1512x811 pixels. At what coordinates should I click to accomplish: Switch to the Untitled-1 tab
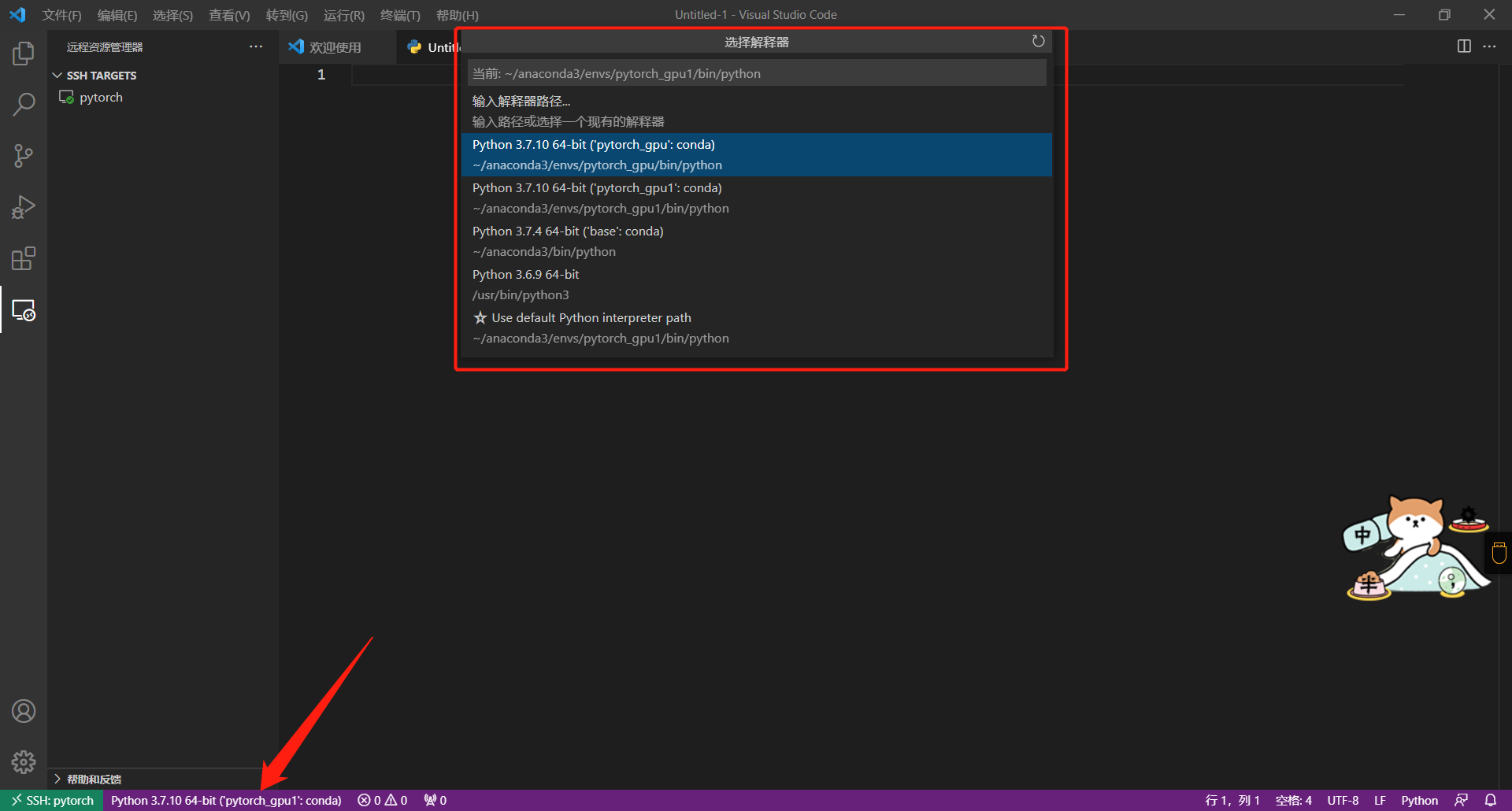430,47
